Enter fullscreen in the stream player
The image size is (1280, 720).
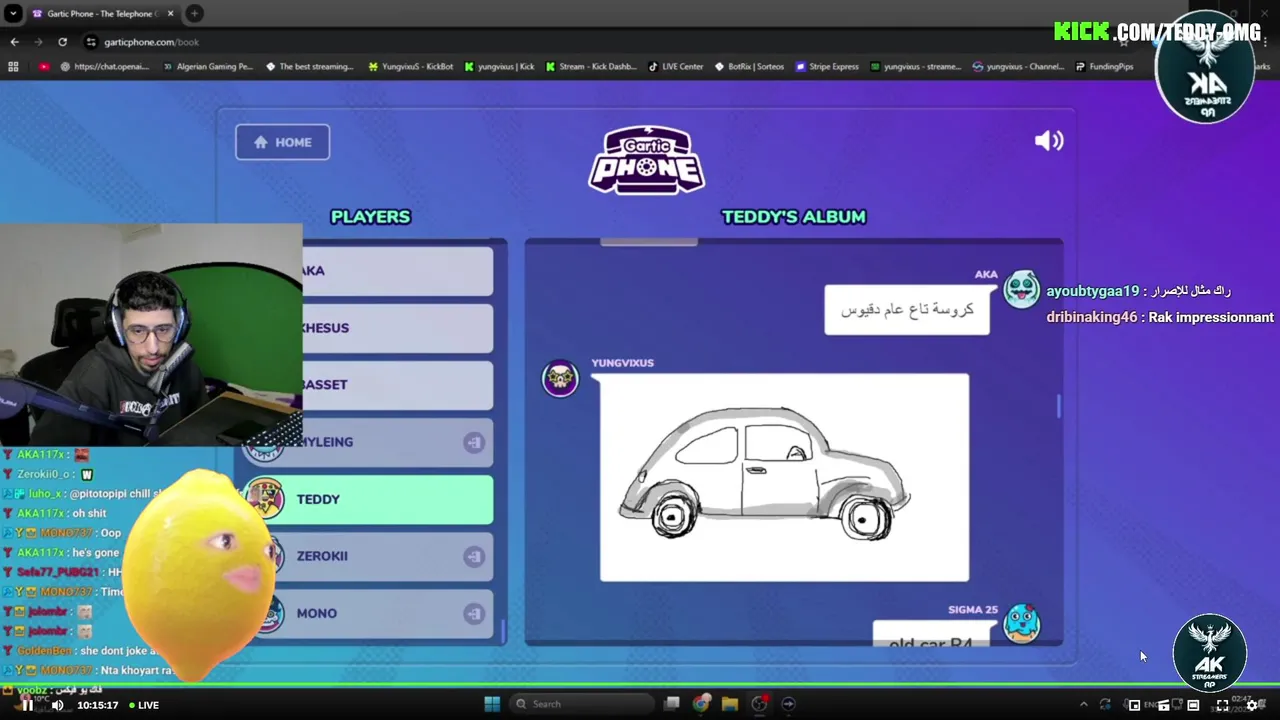pyautogui.click(x=1222, y=705)
